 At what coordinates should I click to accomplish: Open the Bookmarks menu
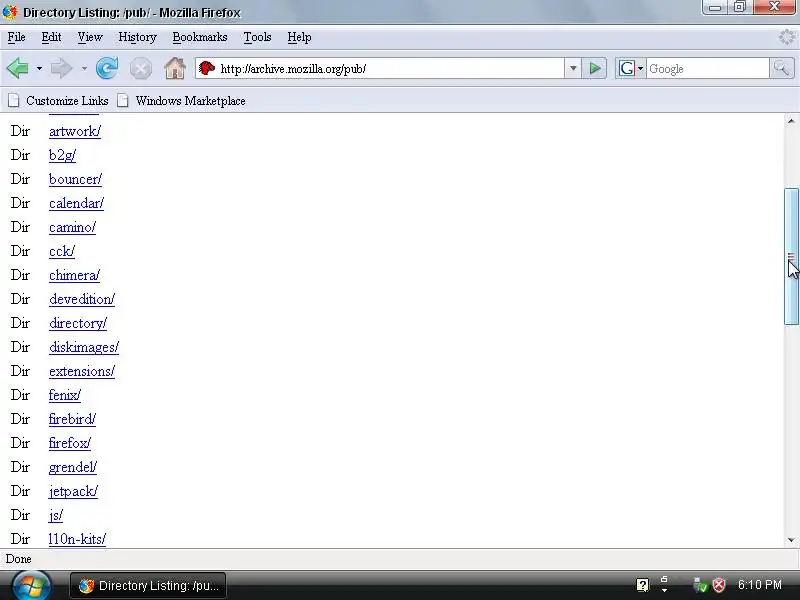point(199,37)
